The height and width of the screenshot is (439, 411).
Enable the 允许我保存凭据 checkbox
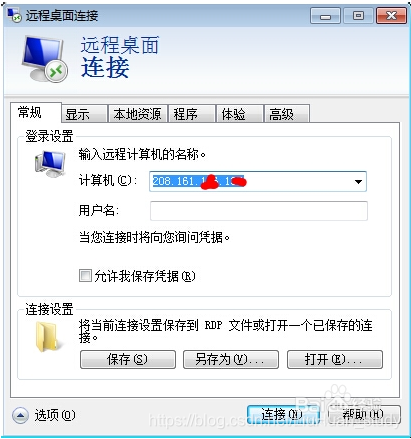(x=85, y=276)
